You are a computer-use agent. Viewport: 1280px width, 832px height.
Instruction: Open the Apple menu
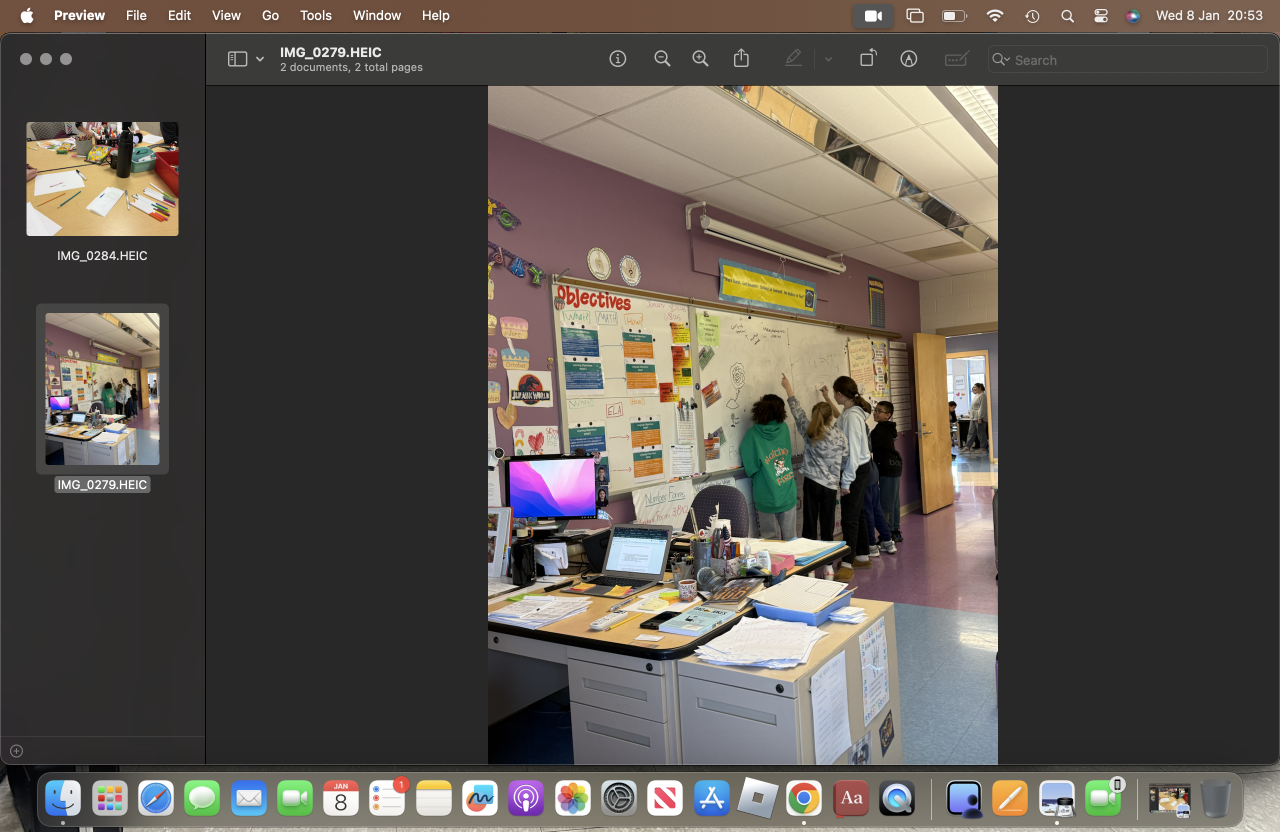27,15
